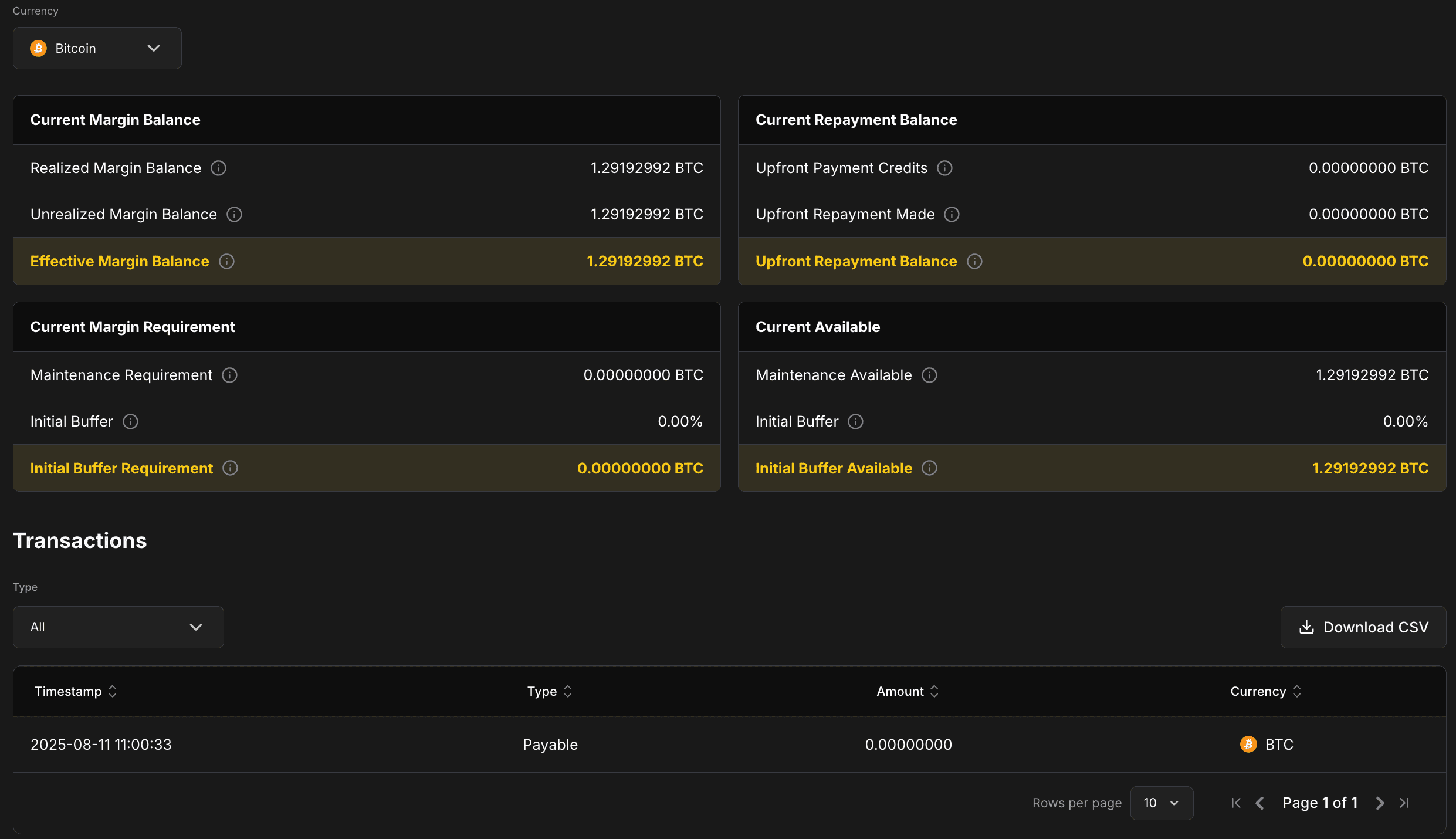Jump to last page using the pagination icon
The image size is (1456, 839).
coord(1406,803)
